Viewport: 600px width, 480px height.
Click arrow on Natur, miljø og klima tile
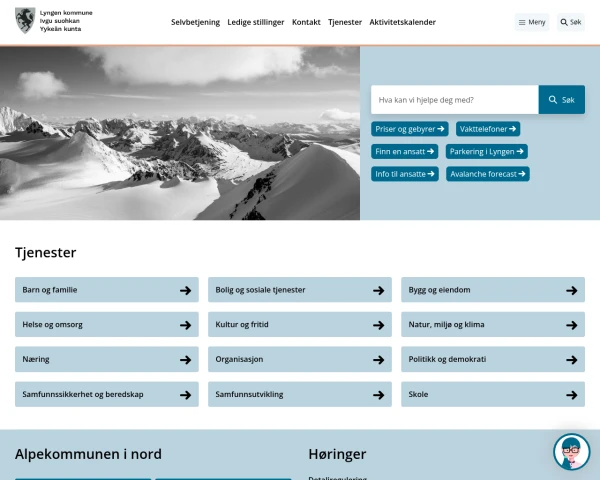(x=572, y=325)
